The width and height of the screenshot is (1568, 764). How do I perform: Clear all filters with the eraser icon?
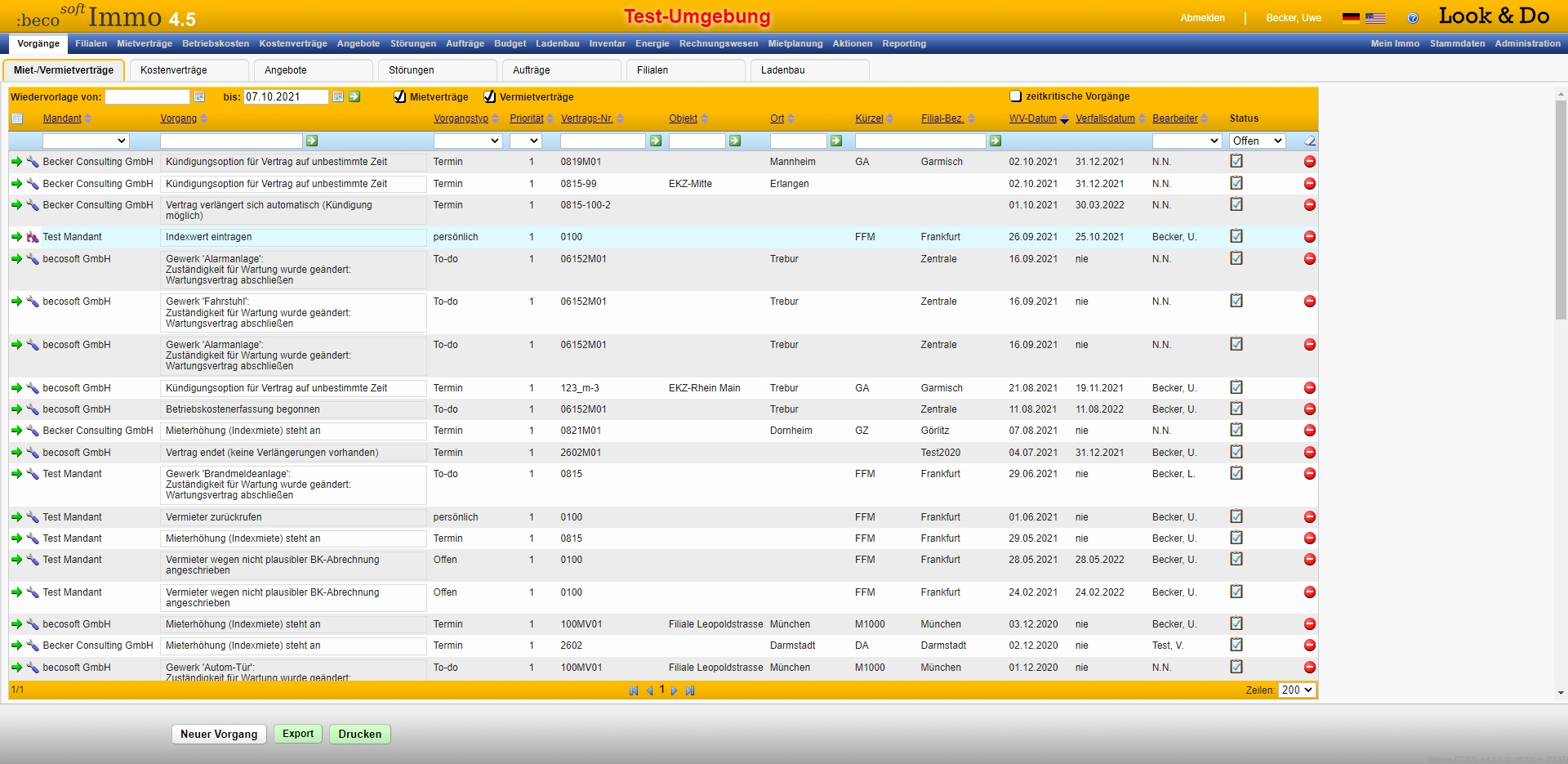point(1310,141)
